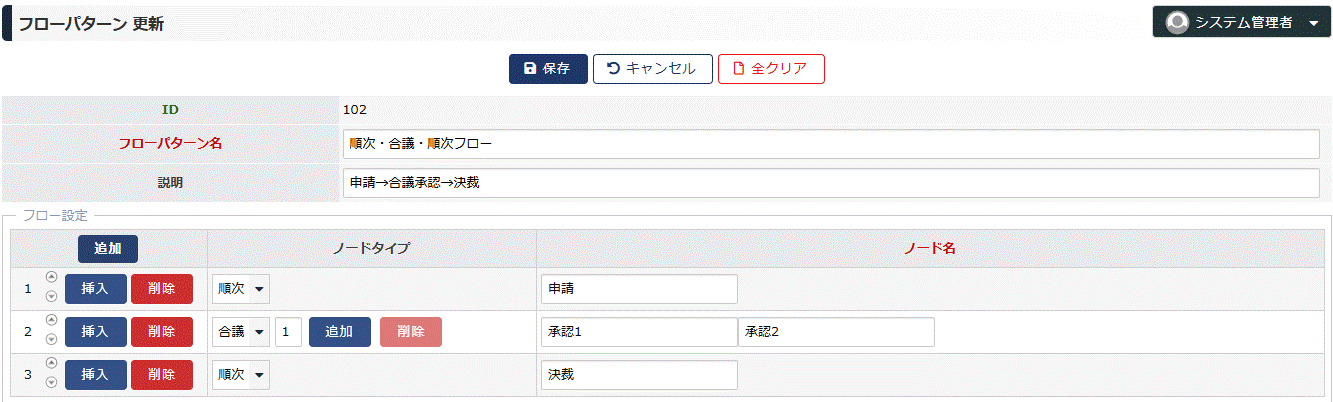Viewport: 1333px width, 402px height.
Task: Move row 2 down with arrow icon
Action: click(x=51, y=340)
